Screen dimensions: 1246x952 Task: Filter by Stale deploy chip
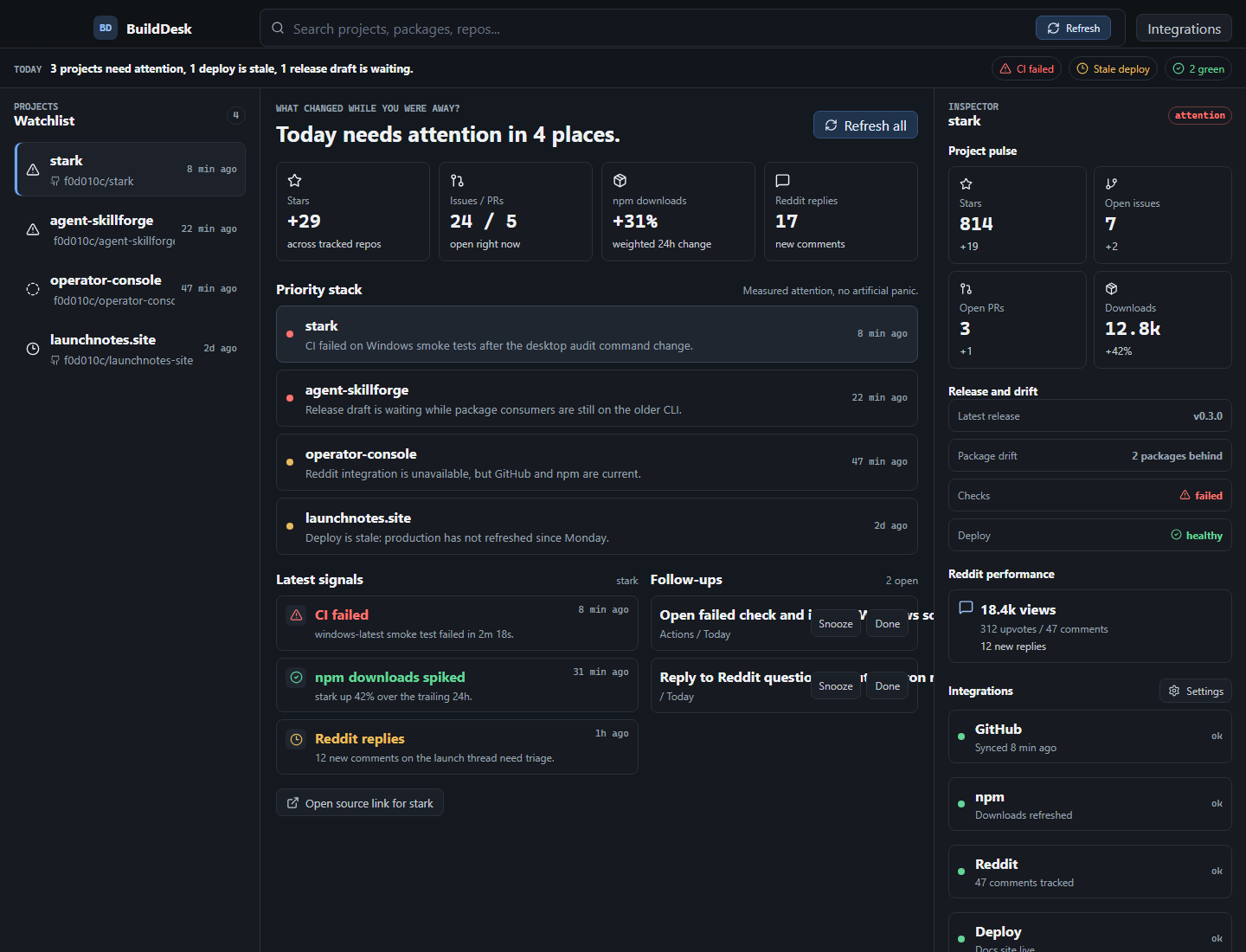(x=1114, y=68)
